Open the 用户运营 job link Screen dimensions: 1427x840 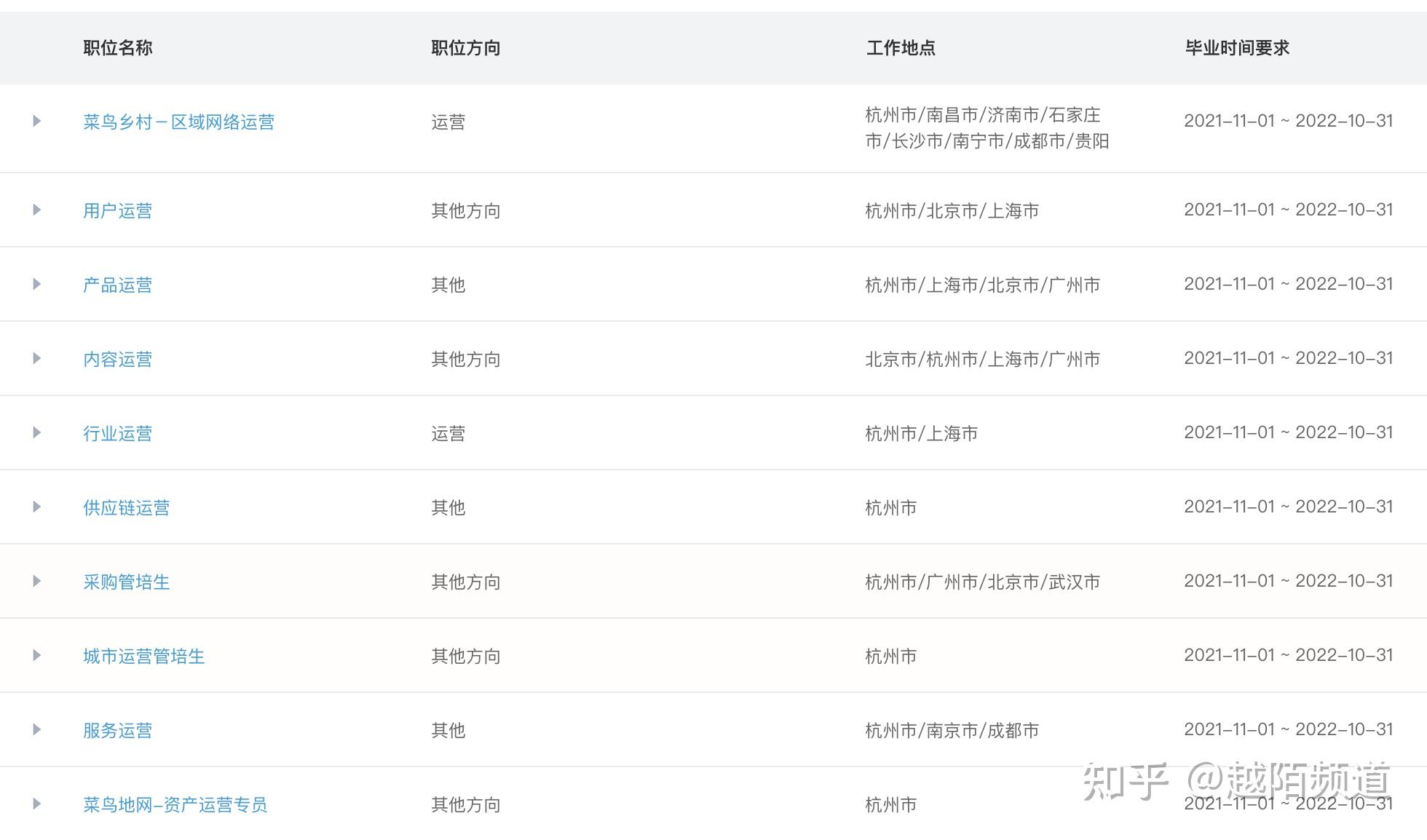[117, 211]
